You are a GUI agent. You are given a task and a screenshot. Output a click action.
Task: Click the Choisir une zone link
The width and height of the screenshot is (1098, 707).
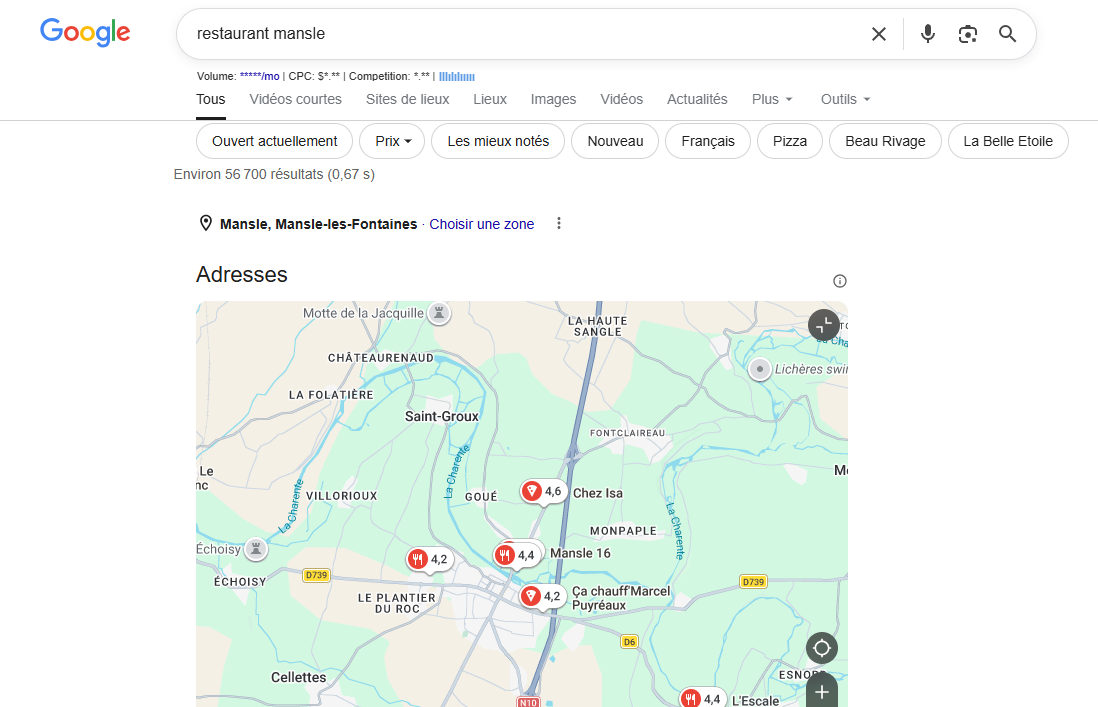click(x=482, y=224)
